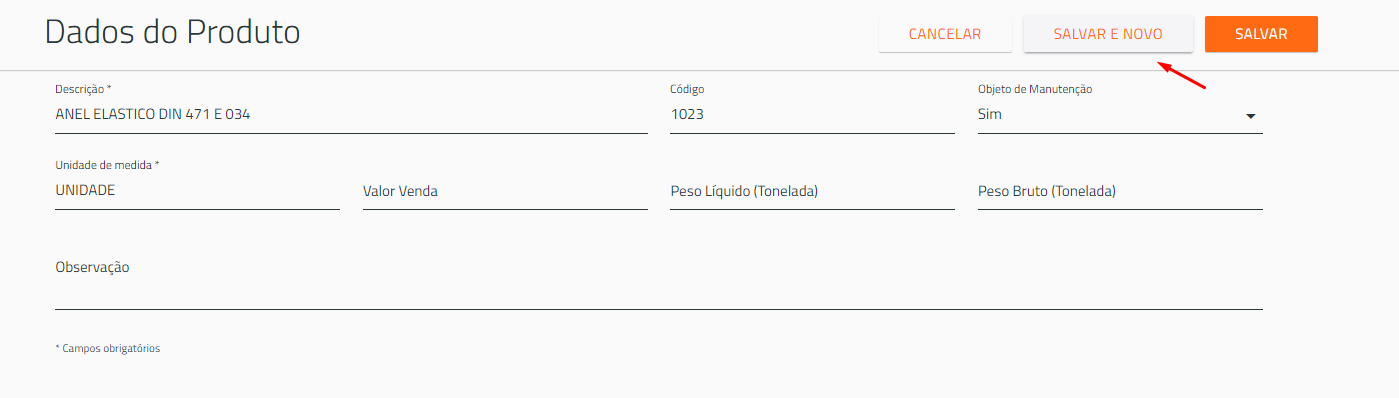Select the Unidade de medida field with UNIDADE

click(197, 190)
